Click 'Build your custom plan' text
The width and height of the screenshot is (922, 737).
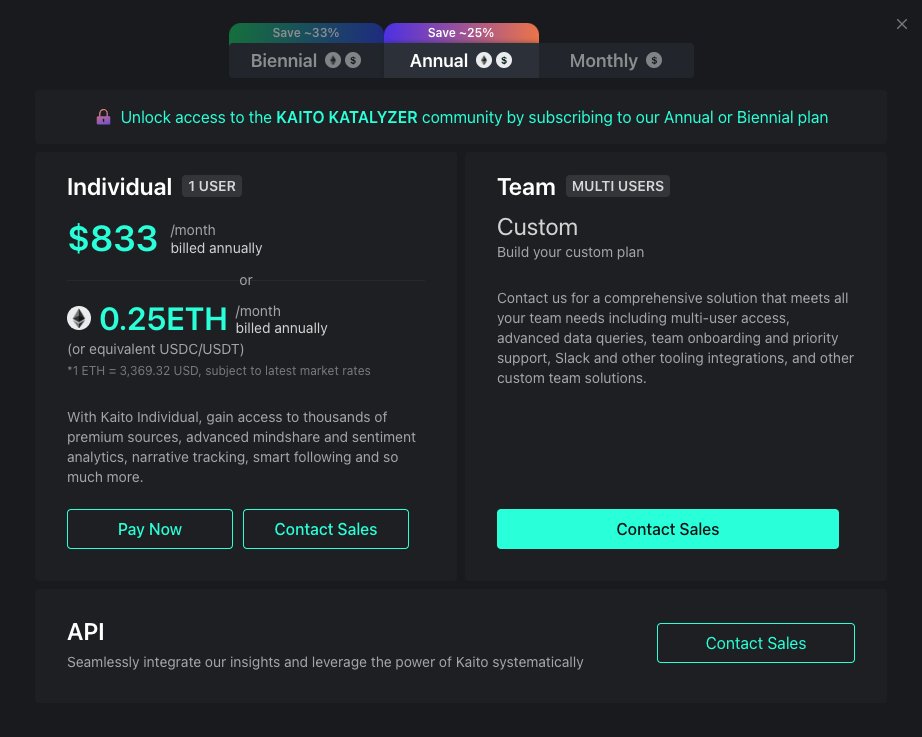click(x=570, y=252)
